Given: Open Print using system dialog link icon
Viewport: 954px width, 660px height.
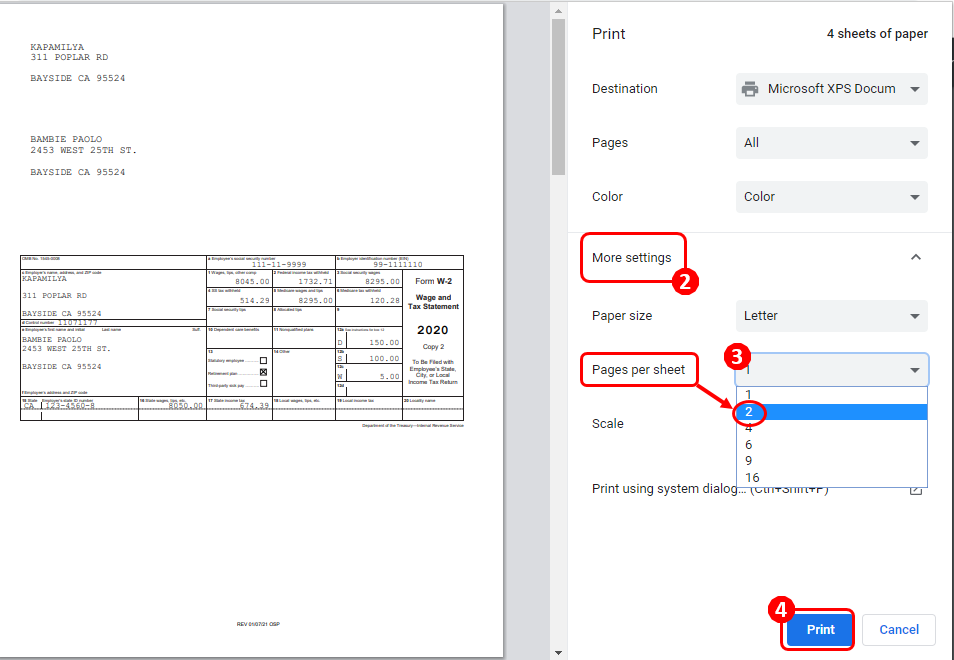Looking at the screenshot, I should coord(916,490).
